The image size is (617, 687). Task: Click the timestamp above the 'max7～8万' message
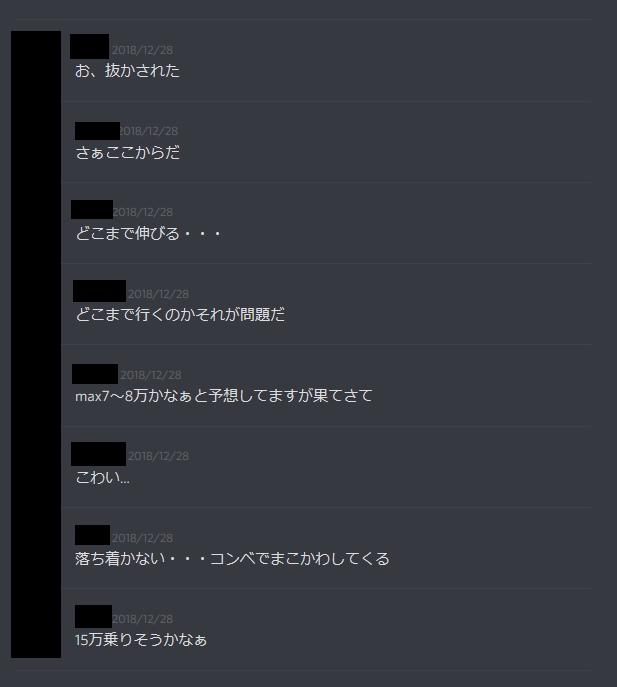[x=151, y=375]
